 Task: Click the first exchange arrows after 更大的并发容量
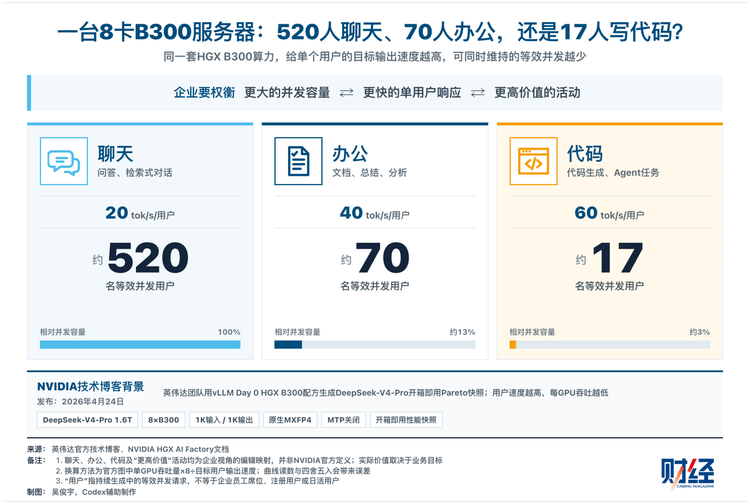(347, 92)
